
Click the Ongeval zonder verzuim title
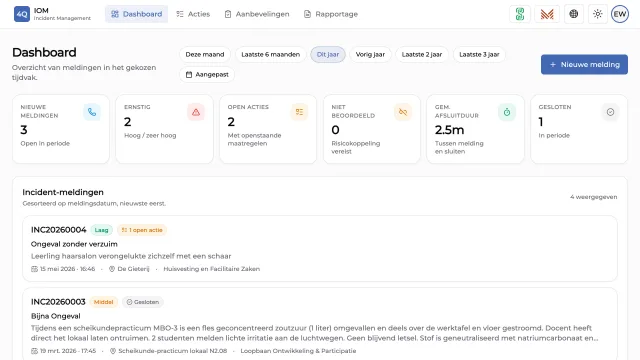(74, 244)
